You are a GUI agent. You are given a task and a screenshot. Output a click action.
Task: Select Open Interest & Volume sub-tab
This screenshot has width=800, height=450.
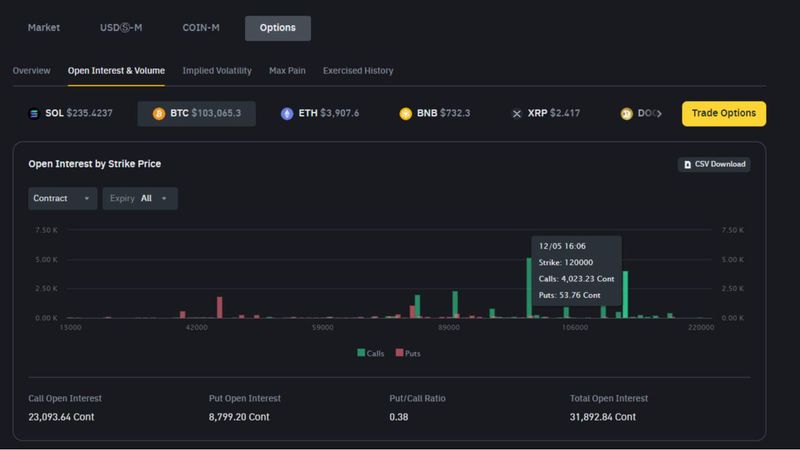[116, 70]
